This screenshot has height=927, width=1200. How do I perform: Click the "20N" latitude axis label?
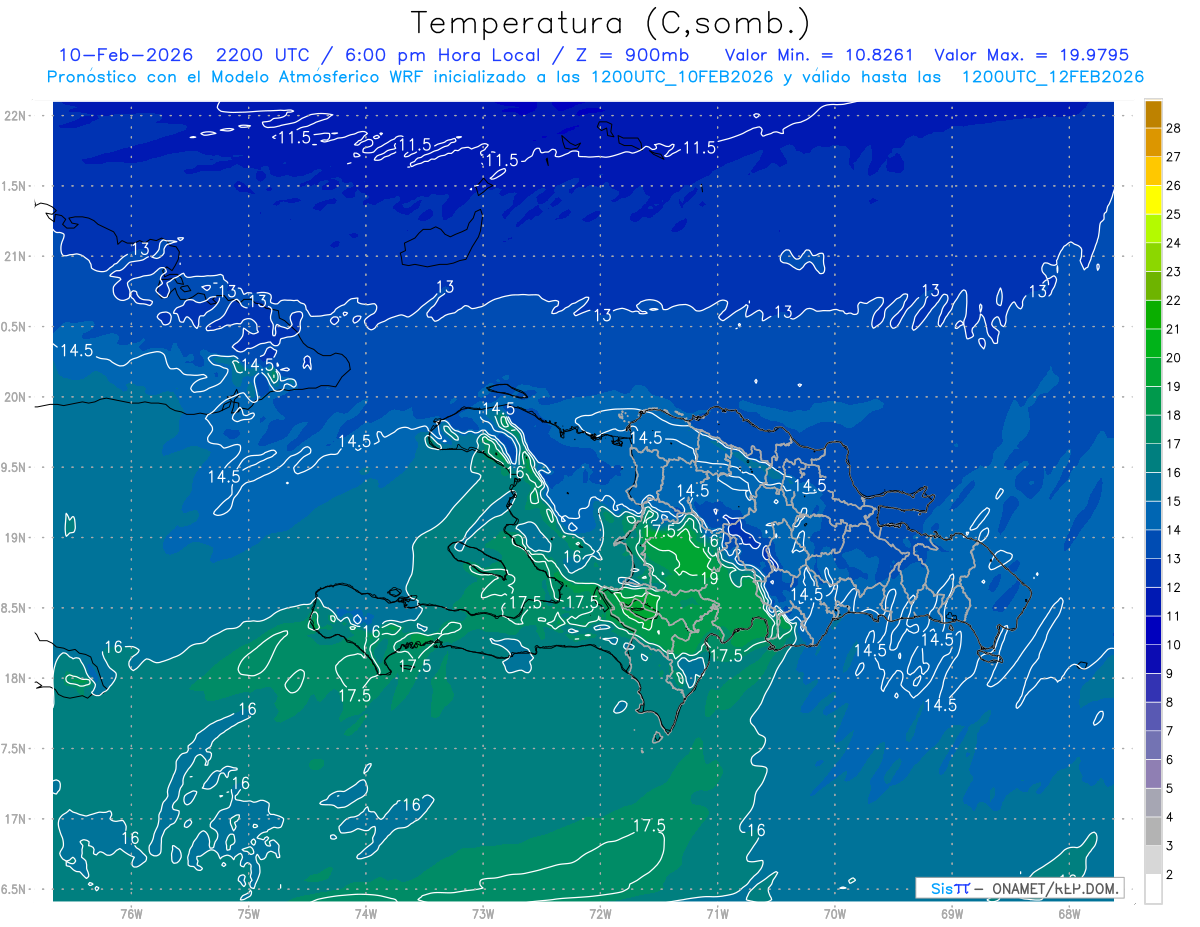click(x=14, y=397)
